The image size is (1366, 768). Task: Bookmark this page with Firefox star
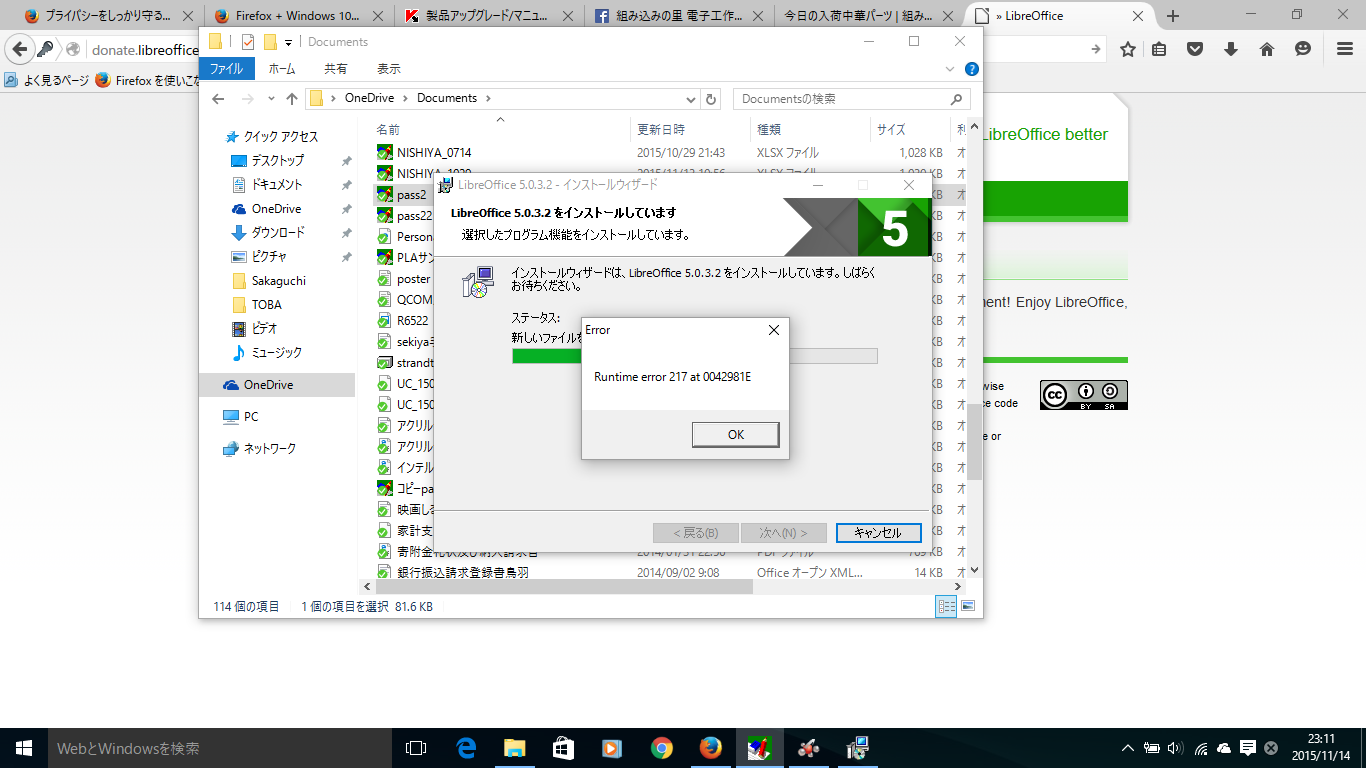click(1128, 49)
